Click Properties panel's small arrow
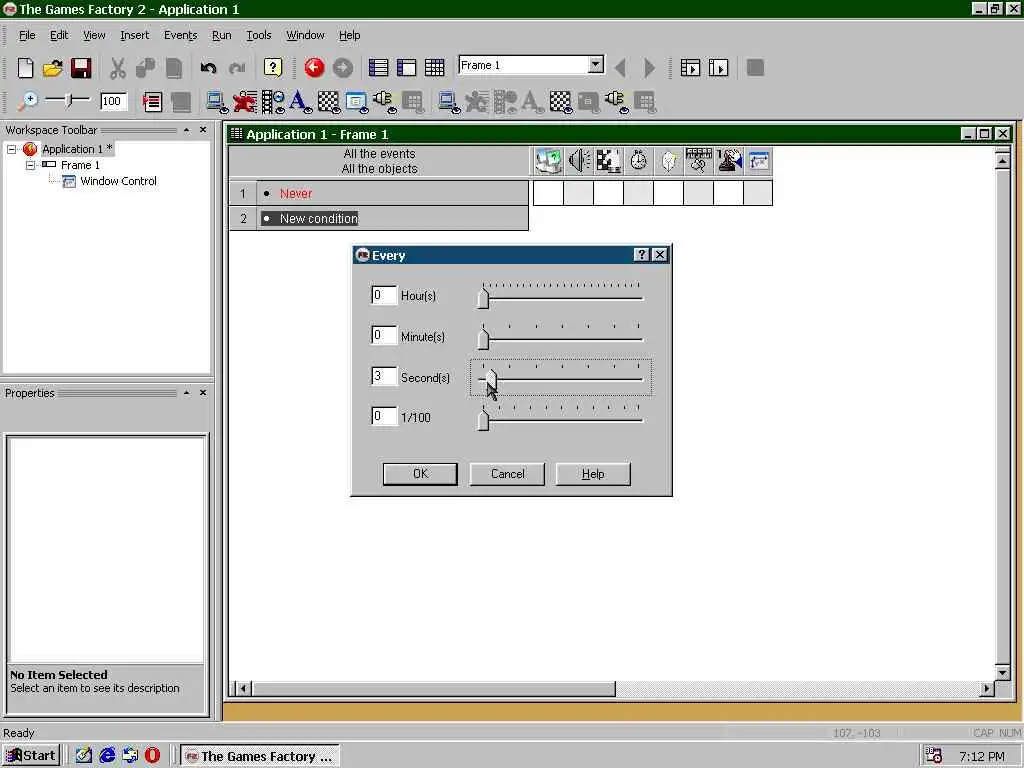The width and height of the screenshot is (1024, 768). tap(187, 392)
